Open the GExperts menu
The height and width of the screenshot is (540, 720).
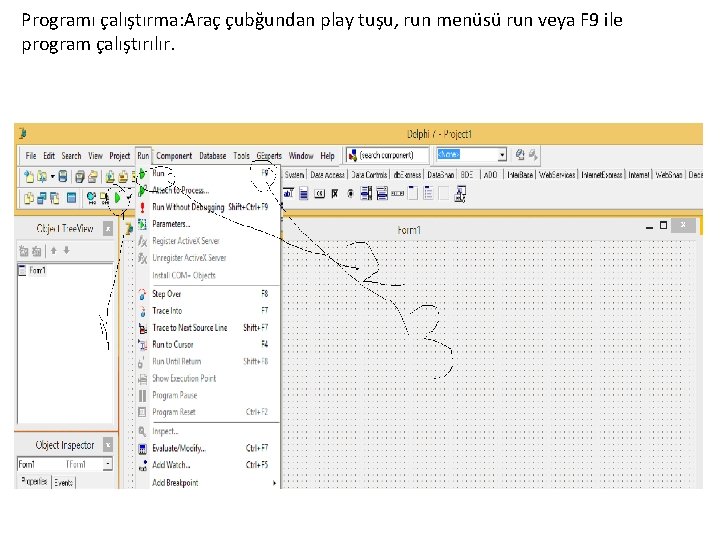(269, 156)
